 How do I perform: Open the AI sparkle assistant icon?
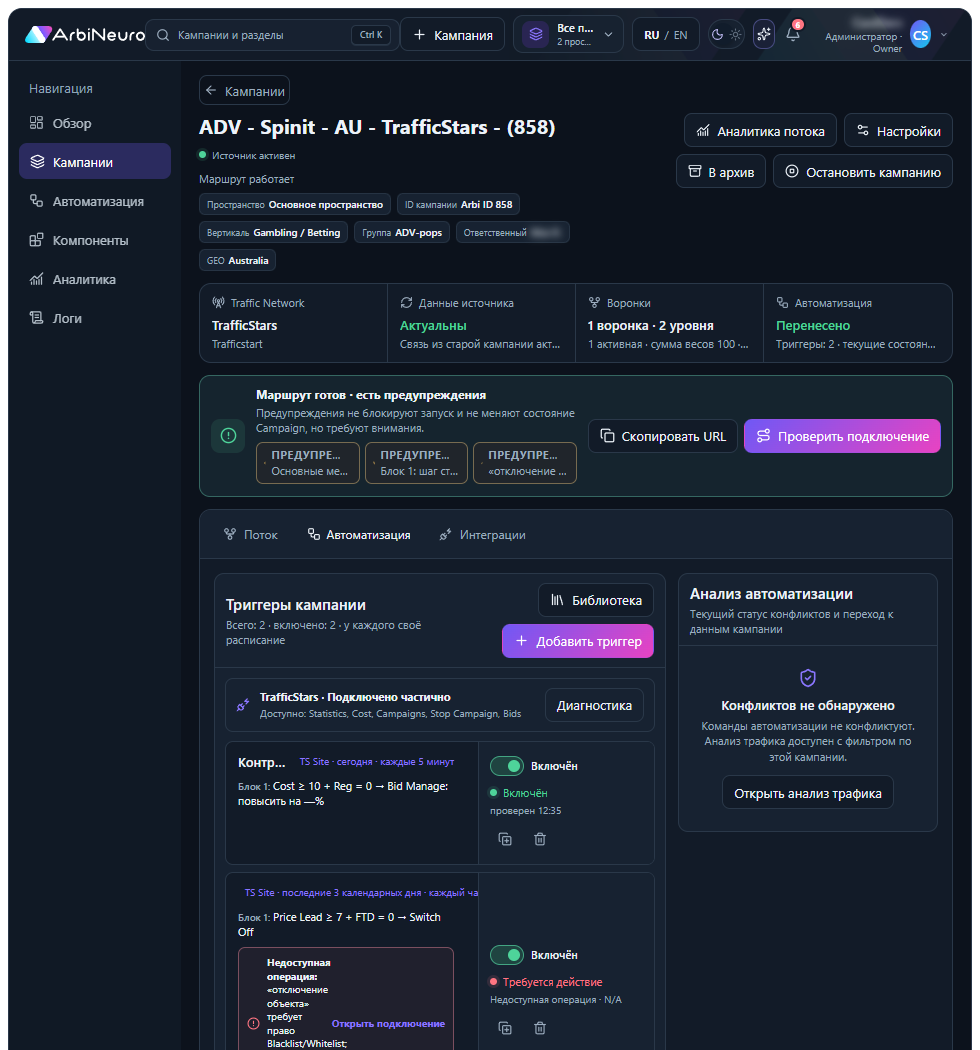coord(764,34)
